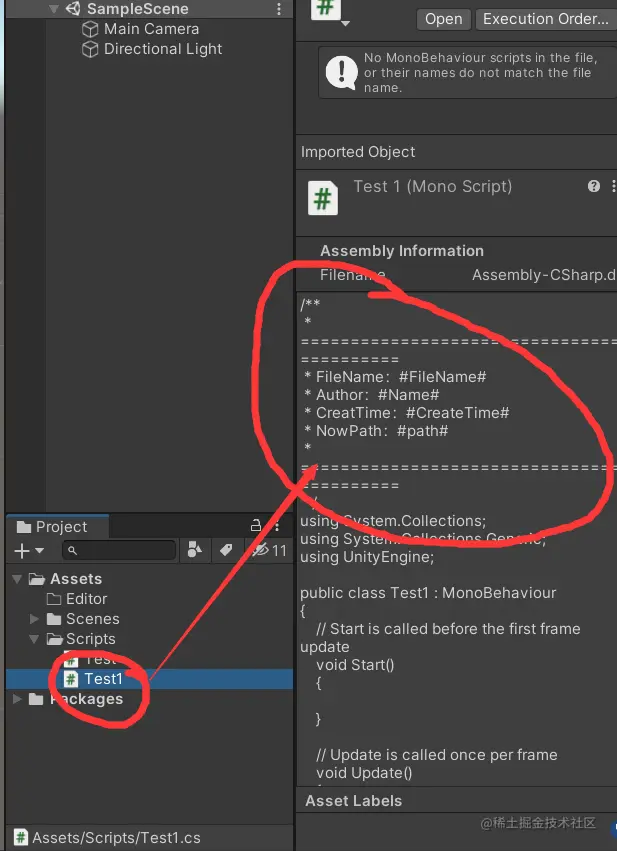The image size is (617, 851).
Task: Select the Assets root folder
Action: [x=75, y=579]
